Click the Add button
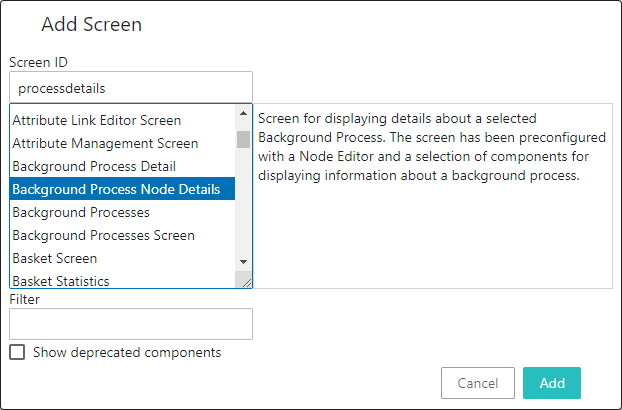 [552, 383]
